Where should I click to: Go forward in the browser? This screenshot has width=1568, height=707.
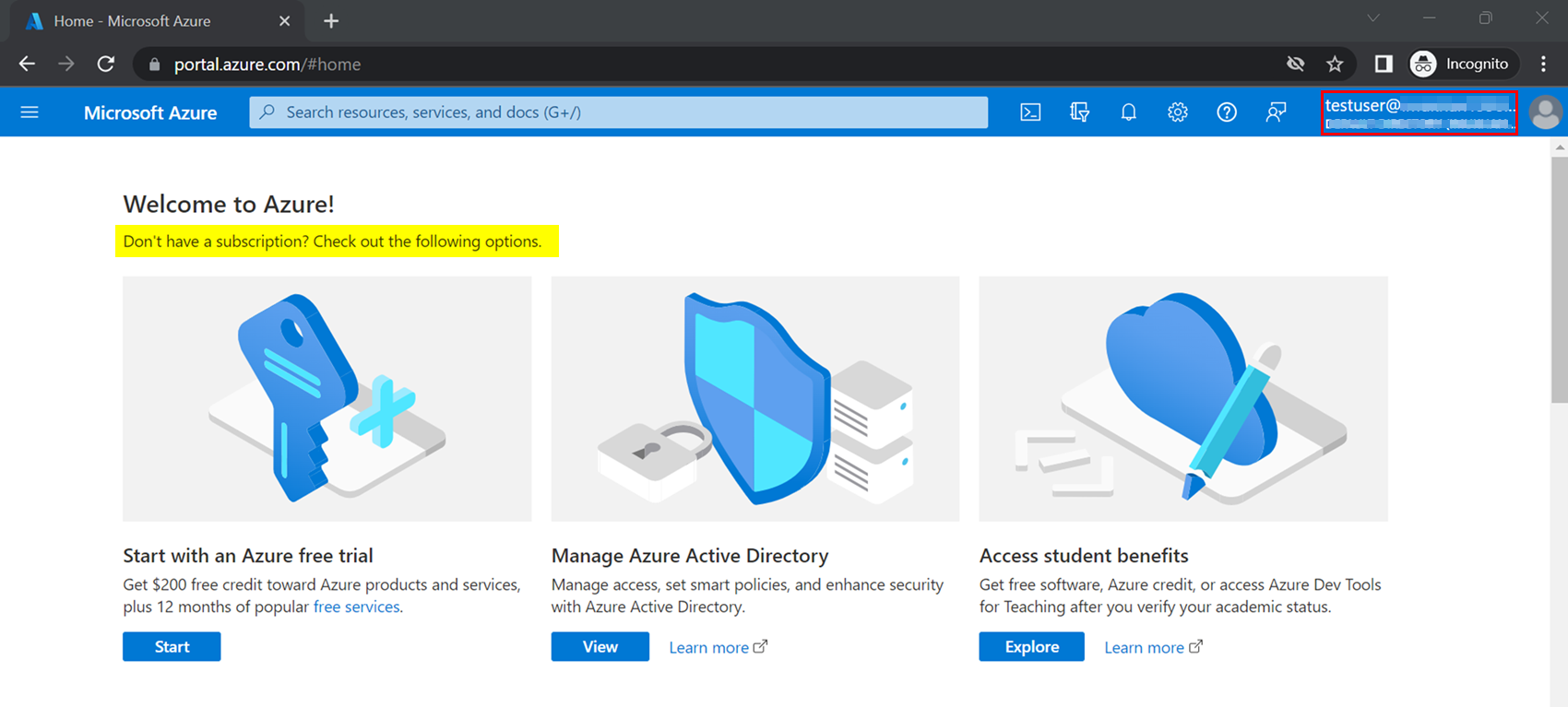(65, 64)
